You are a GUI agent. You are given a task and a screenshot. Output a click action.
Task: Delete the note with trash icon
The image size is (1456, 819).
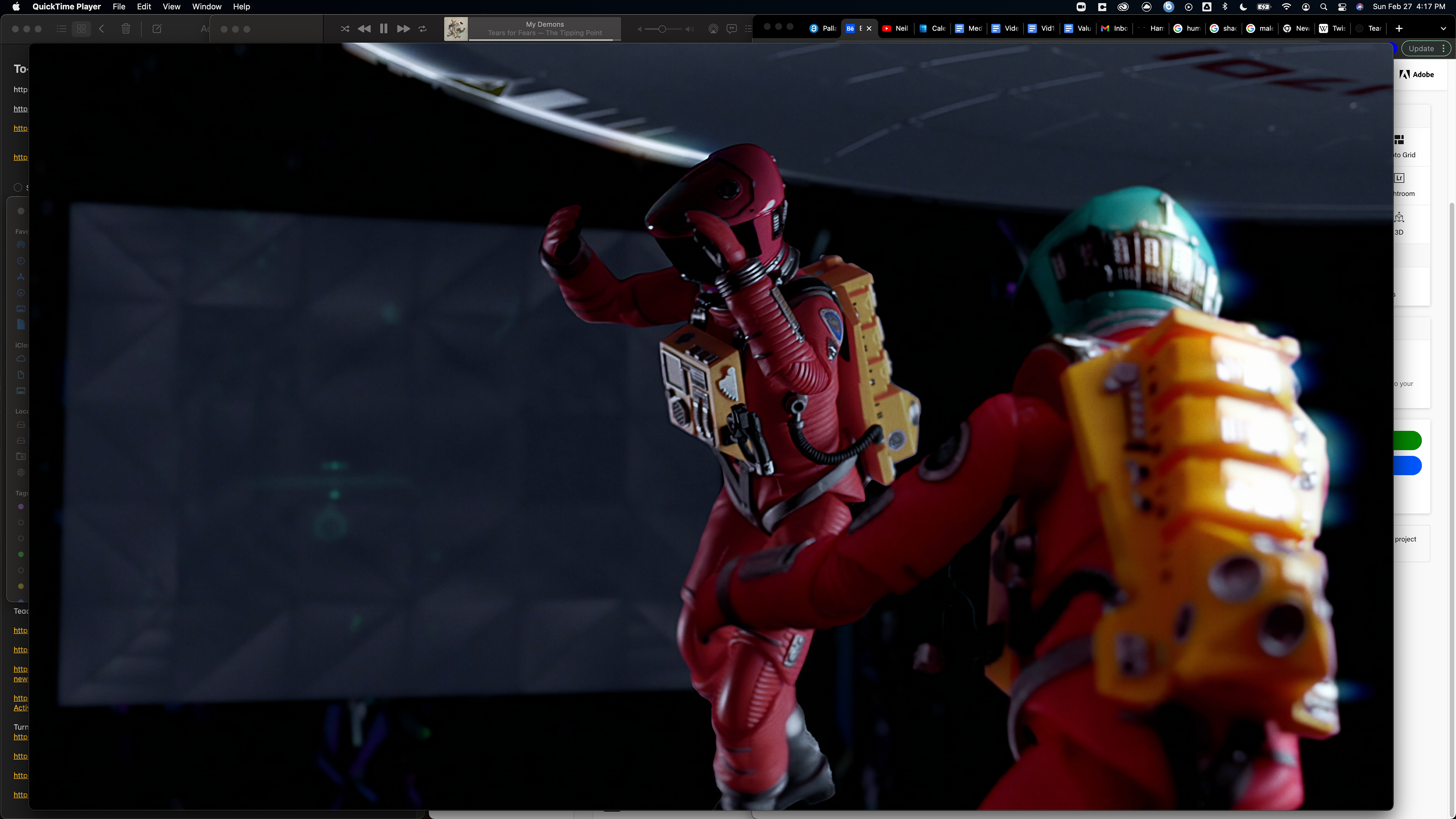pyautogui.click(x=126, y=29)
